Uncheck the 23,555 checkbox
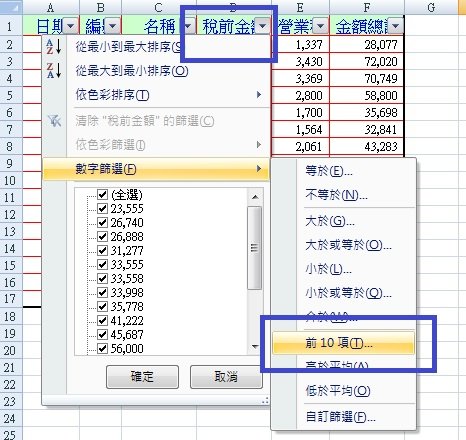This screenshot has height=440, width=466. coord(102,208)
